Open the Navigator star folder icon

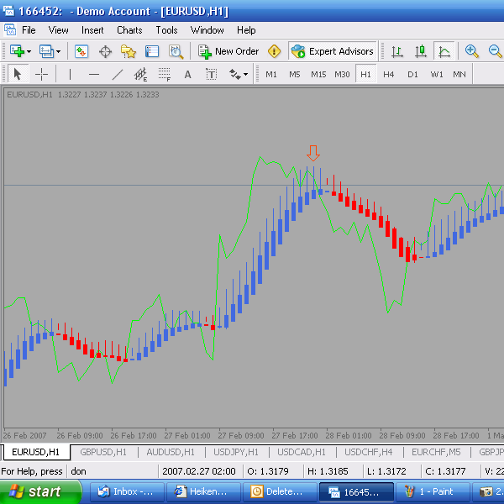128,51
